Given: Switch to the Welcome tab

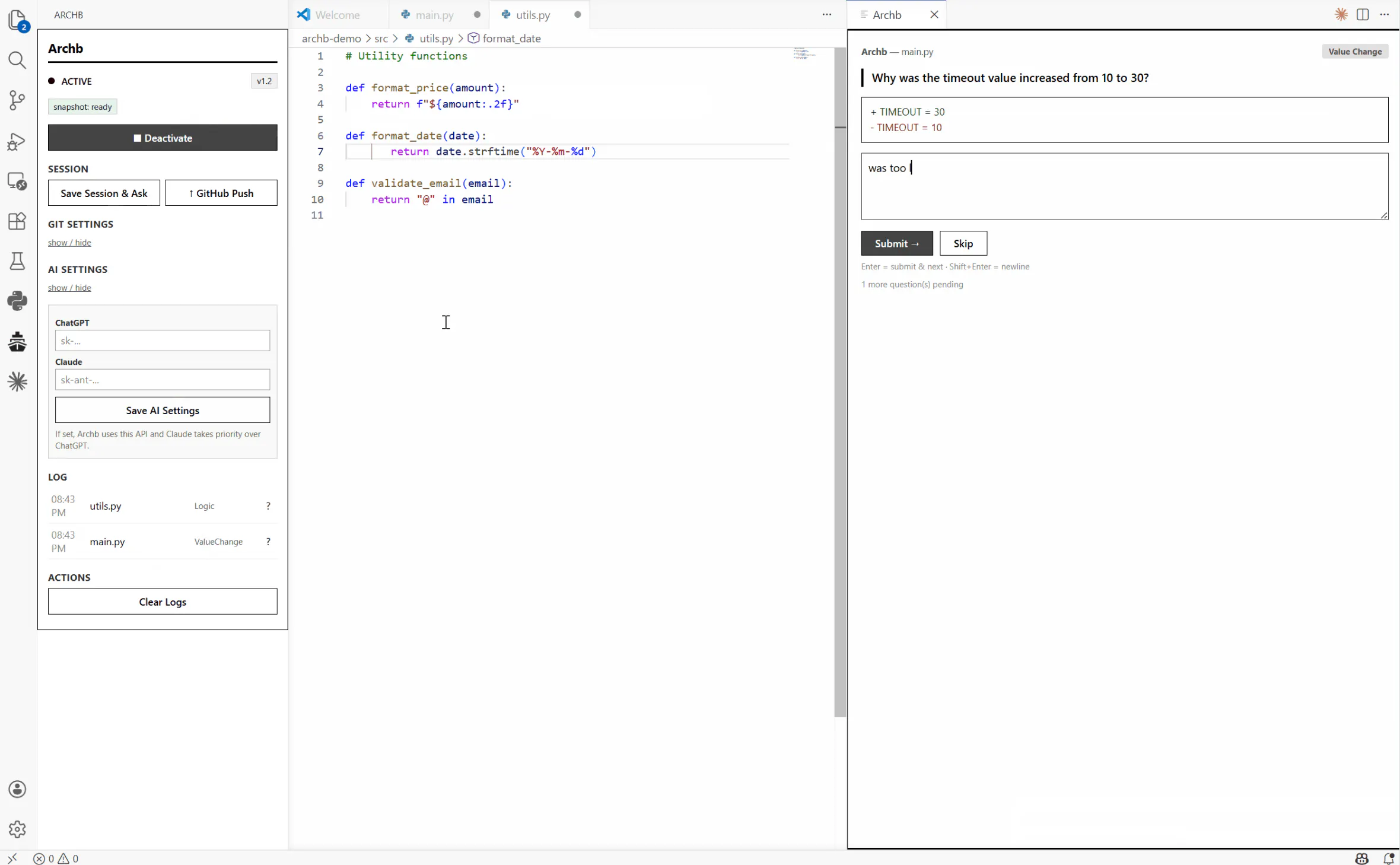Looking at the screenshot, I should (x=338, y=14).
